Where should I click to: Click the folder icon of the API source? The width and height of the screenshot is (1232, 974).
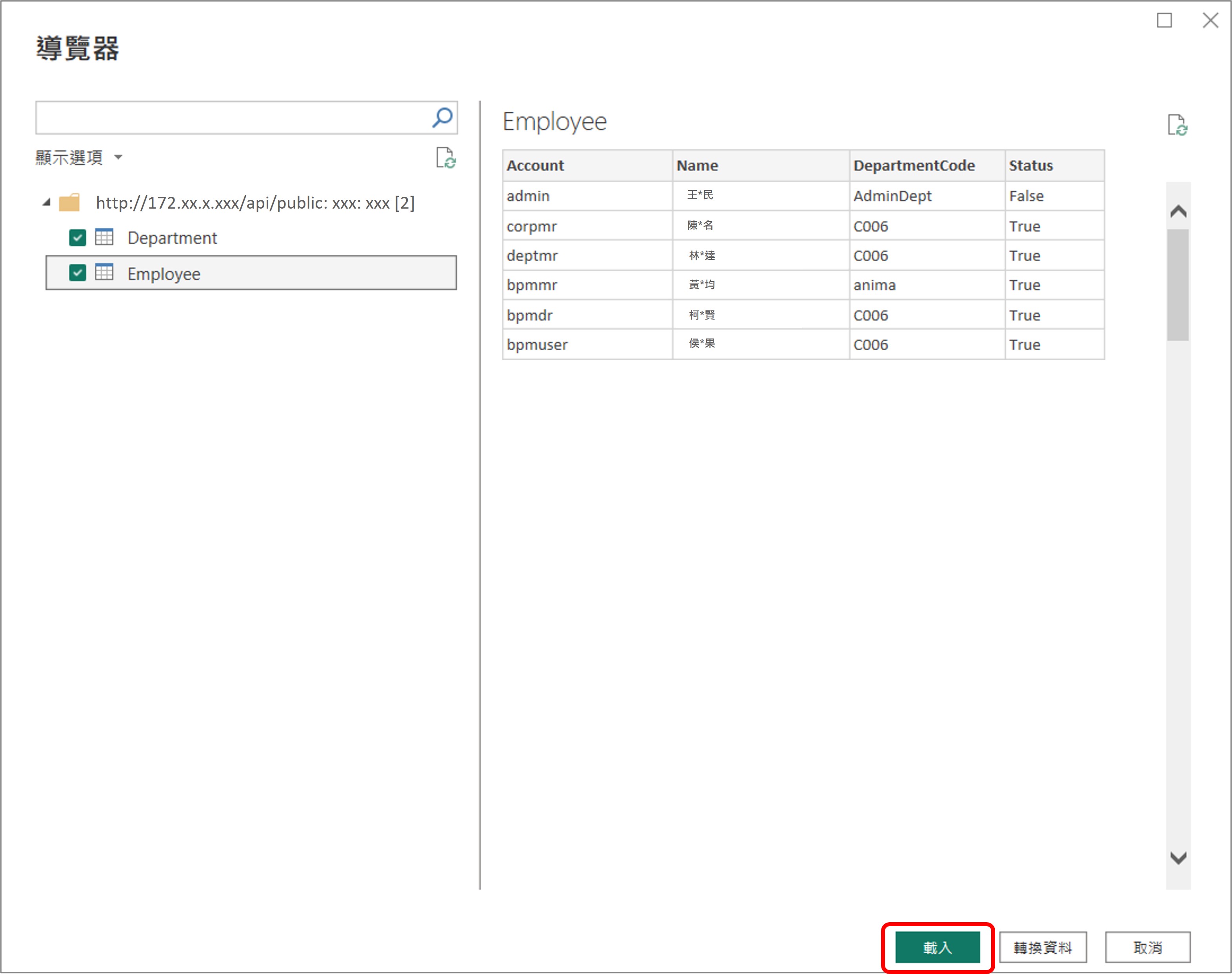click(69, 202)
